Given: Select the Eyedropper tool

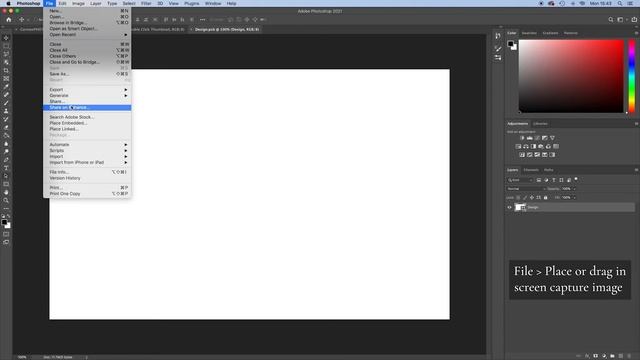Looking at the screenshot, I should tap(6, 87).
